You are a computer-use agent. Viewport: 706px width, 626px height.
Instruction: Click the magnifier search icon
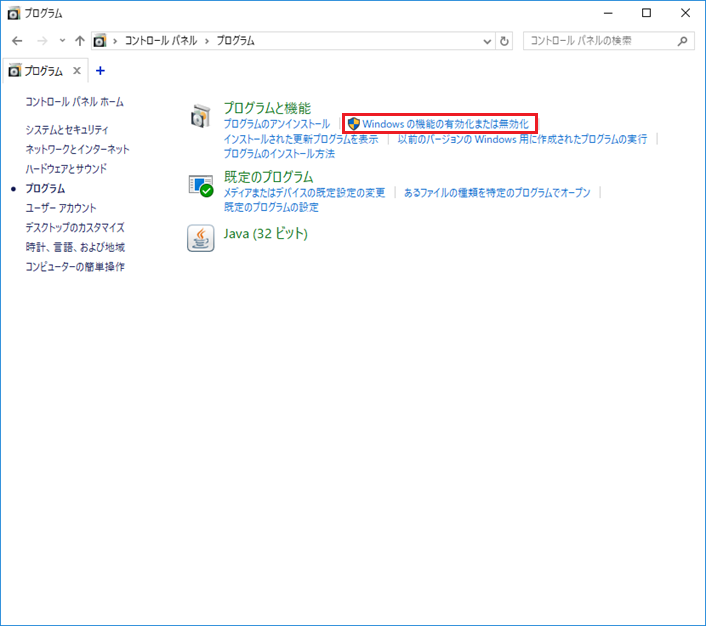click(683, 41)
